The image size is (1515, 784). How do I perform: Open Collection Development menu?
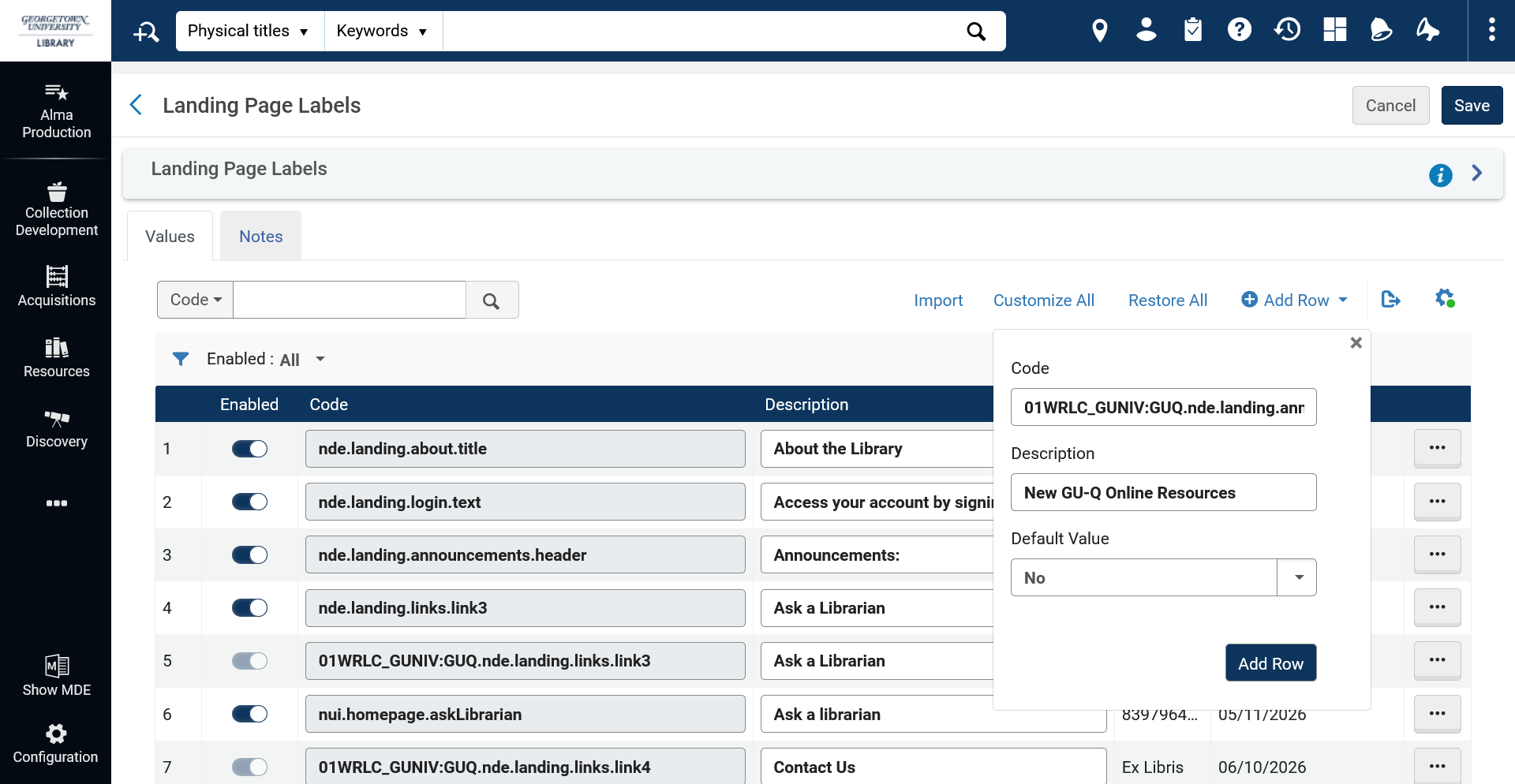tap(56, 210)
